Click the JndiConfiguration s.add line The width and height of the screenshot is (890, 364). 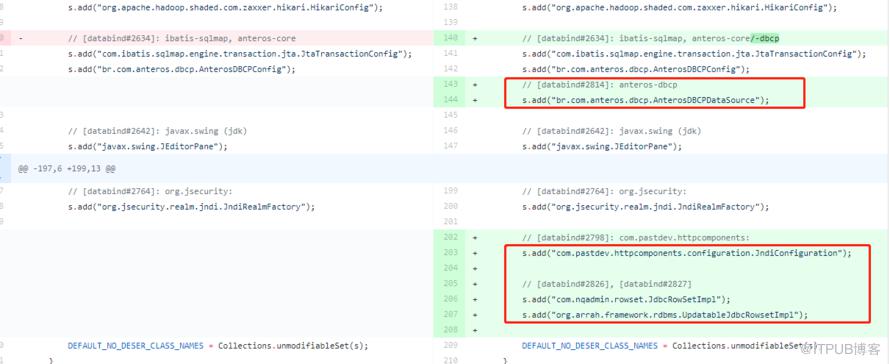[x=687, y=253]
